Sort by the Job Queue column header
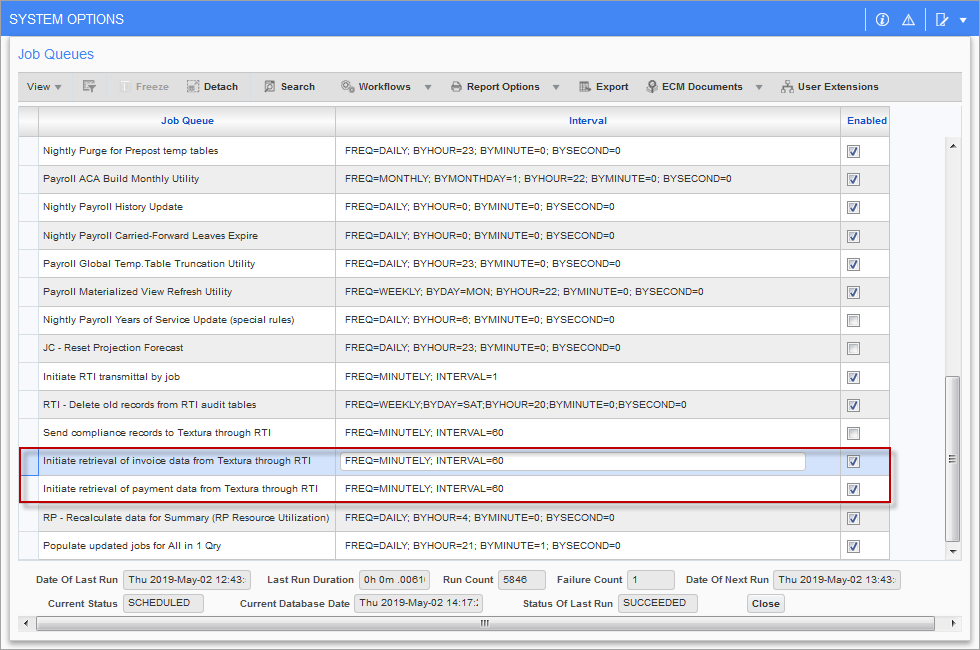This screenshot has width=980, height=650. (x=187, y=121)
